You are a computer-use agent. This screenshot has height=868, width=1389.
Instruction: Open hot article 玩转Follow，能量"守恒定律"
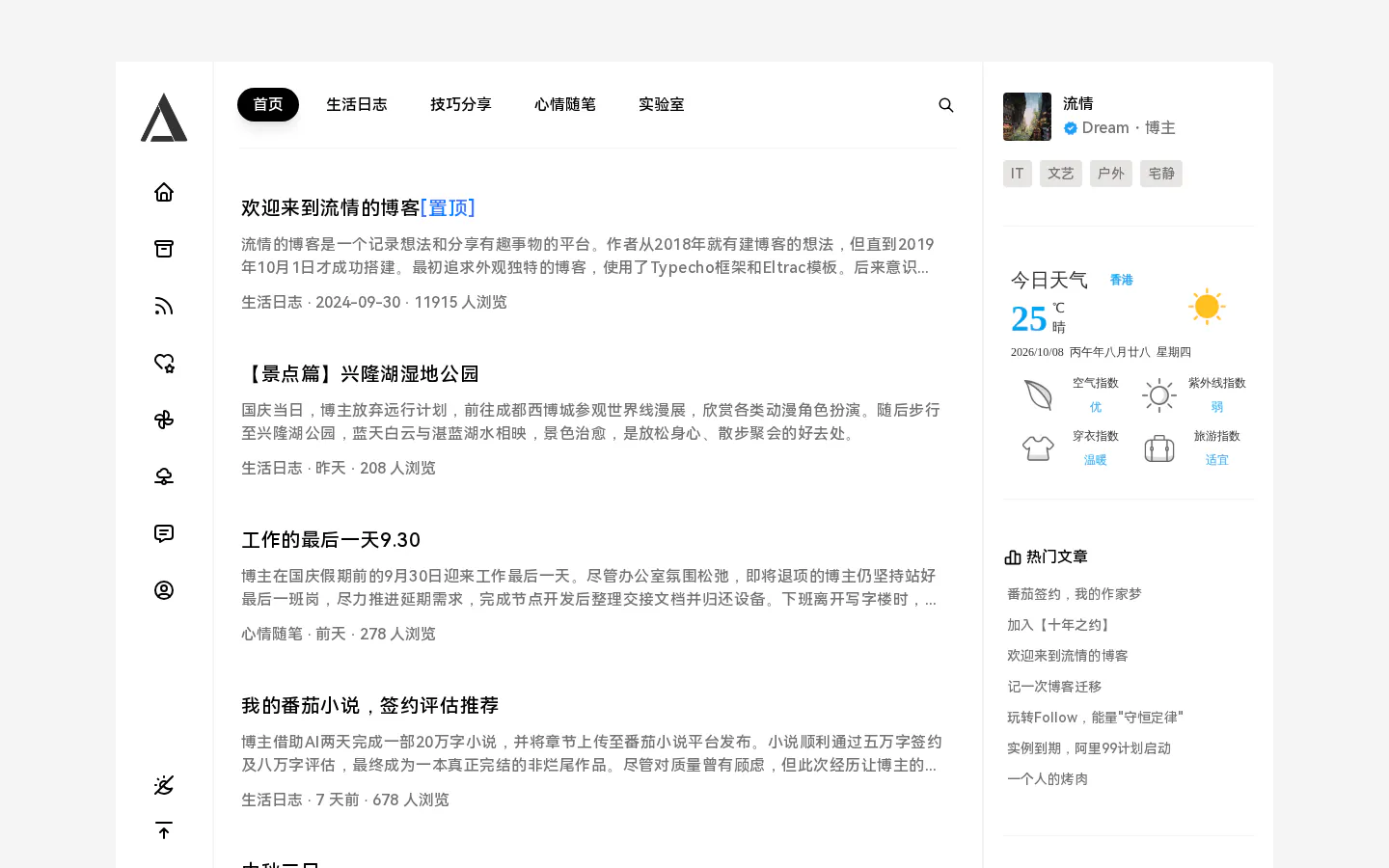pos(1095,718)
